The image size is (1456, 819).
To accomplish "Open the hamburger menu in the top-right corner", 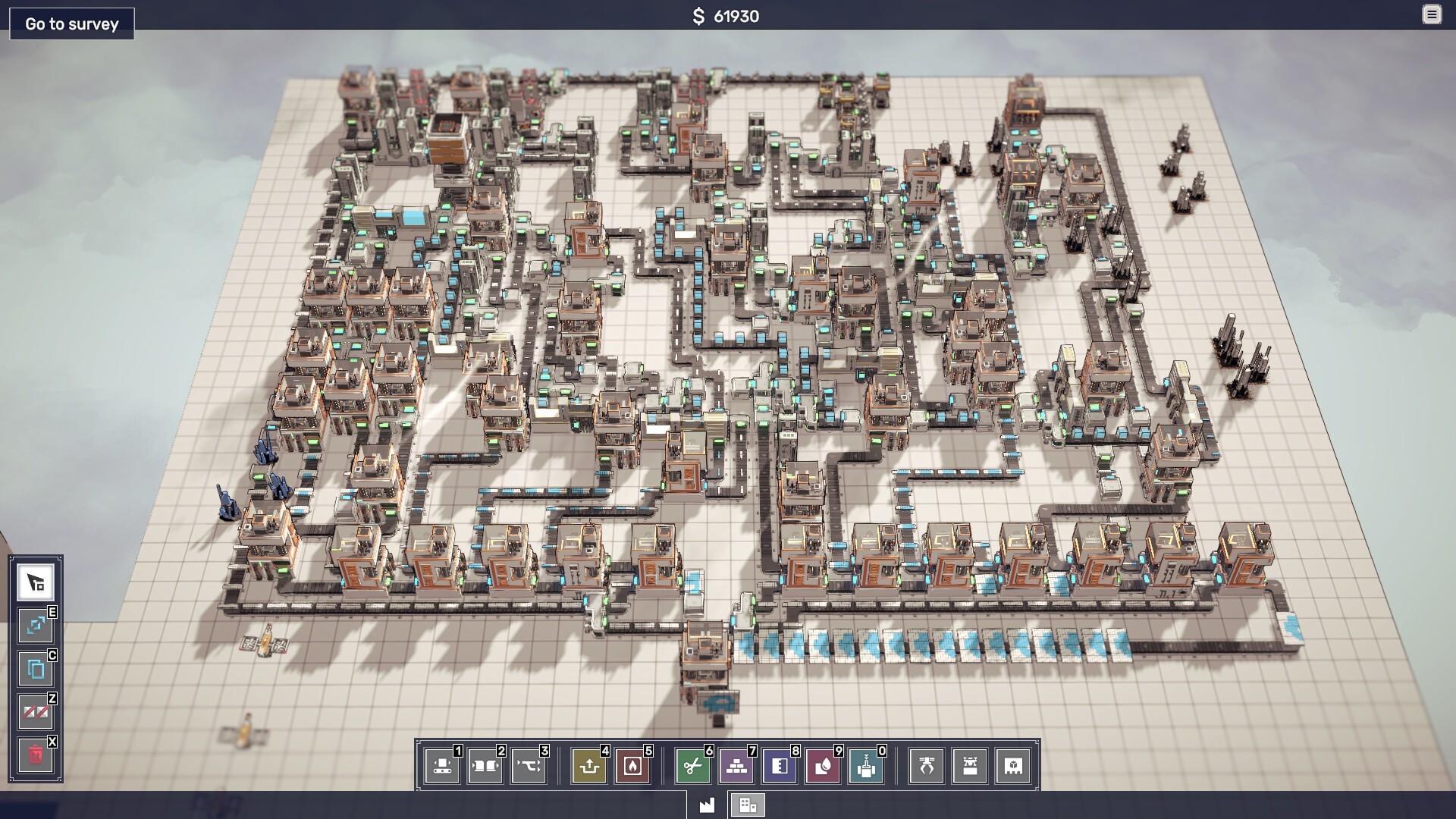I will click(x=1432, y=14).
